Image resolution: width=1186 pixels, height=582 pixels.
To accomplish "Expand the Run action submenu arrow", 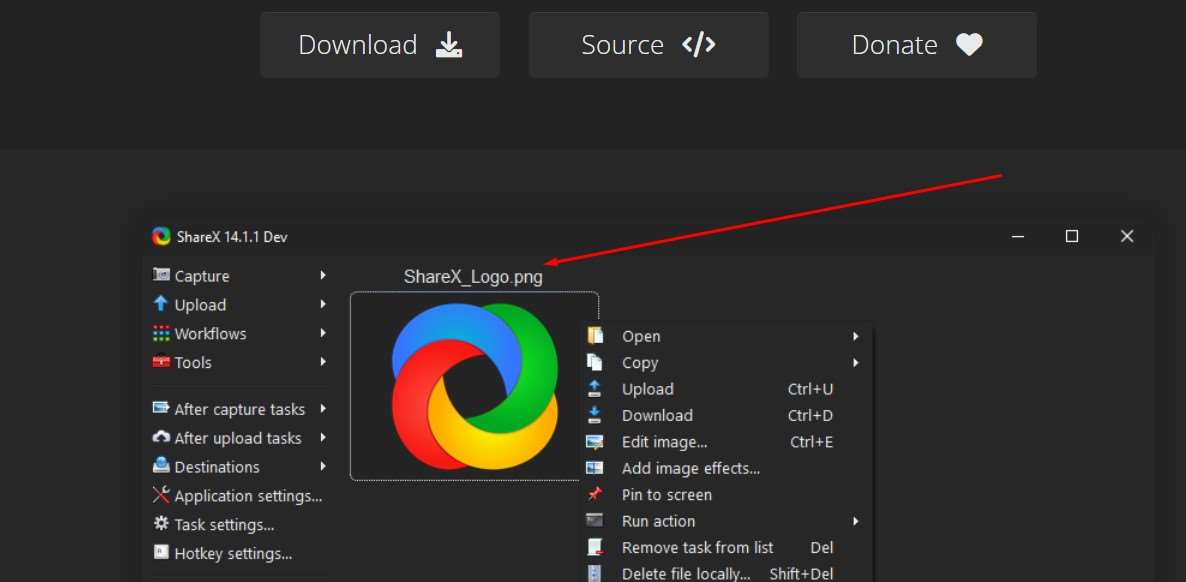I will [856, 521].
